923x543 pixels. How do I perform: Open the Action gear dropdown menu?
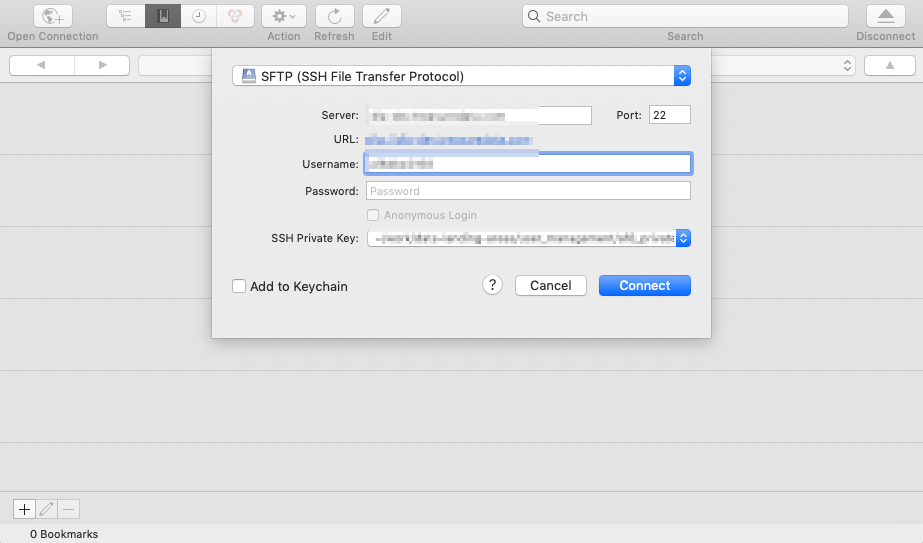[x=284, y=16]
